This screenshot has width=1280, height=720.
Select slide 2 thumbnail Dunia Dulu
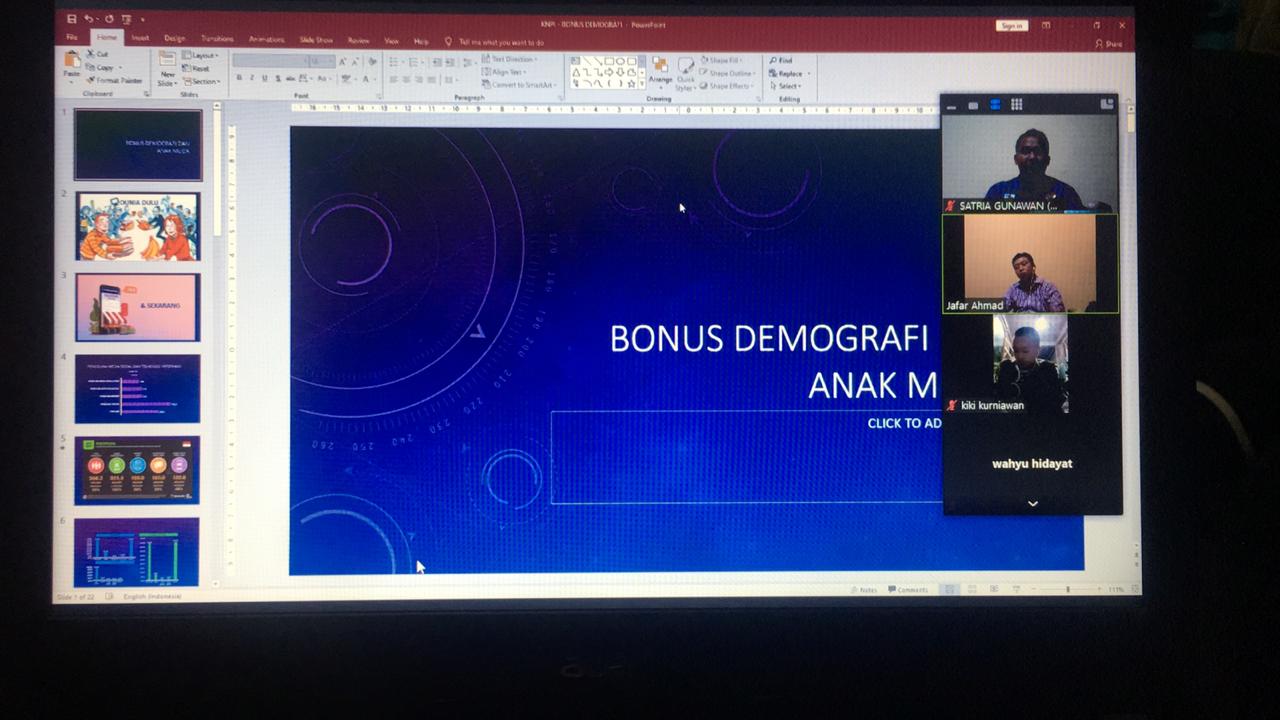click(138, 227)
